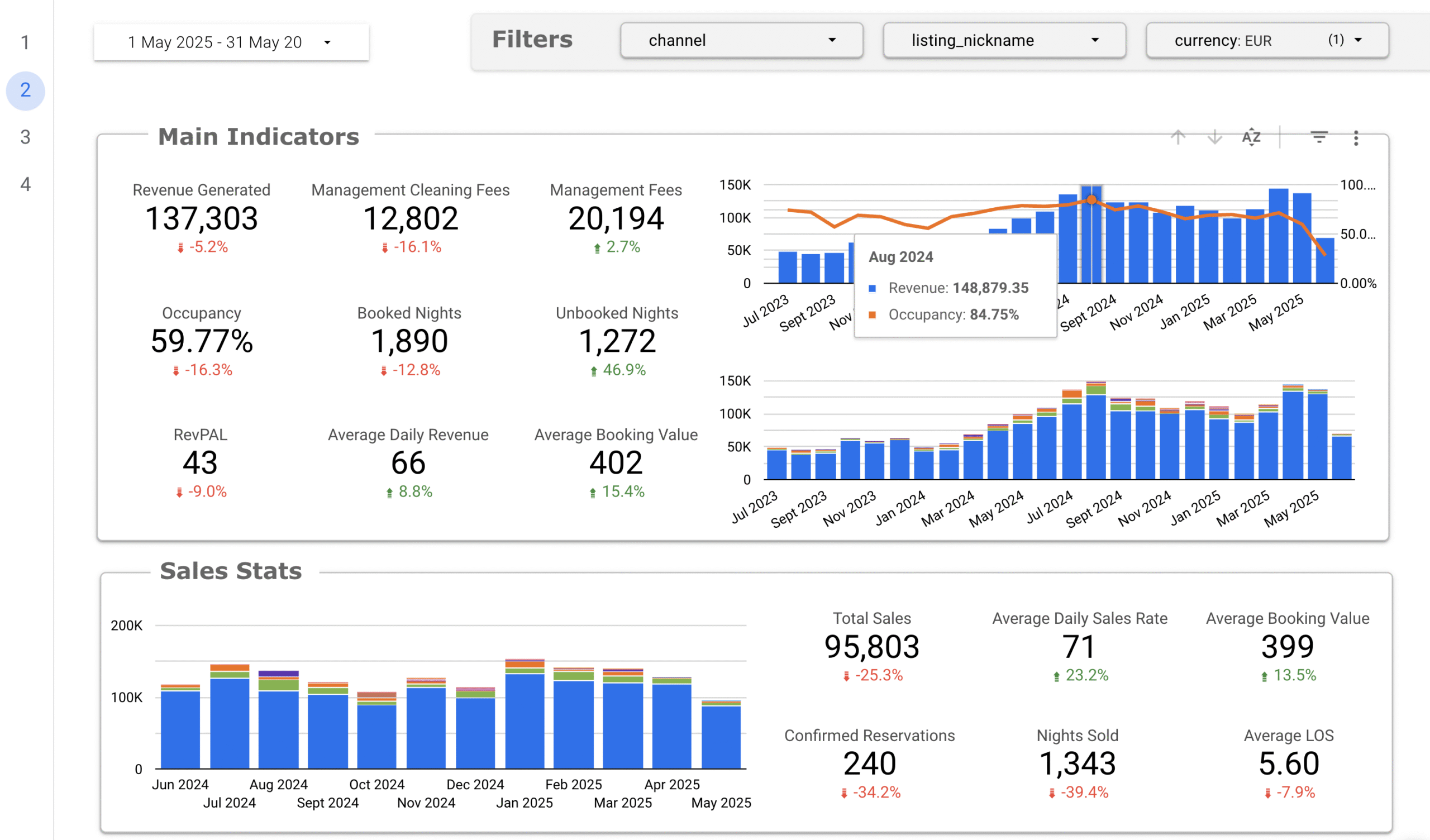Screen dimensions: 1430x840
Task: Switch to report page 3
Action: (x=25, y=136)
